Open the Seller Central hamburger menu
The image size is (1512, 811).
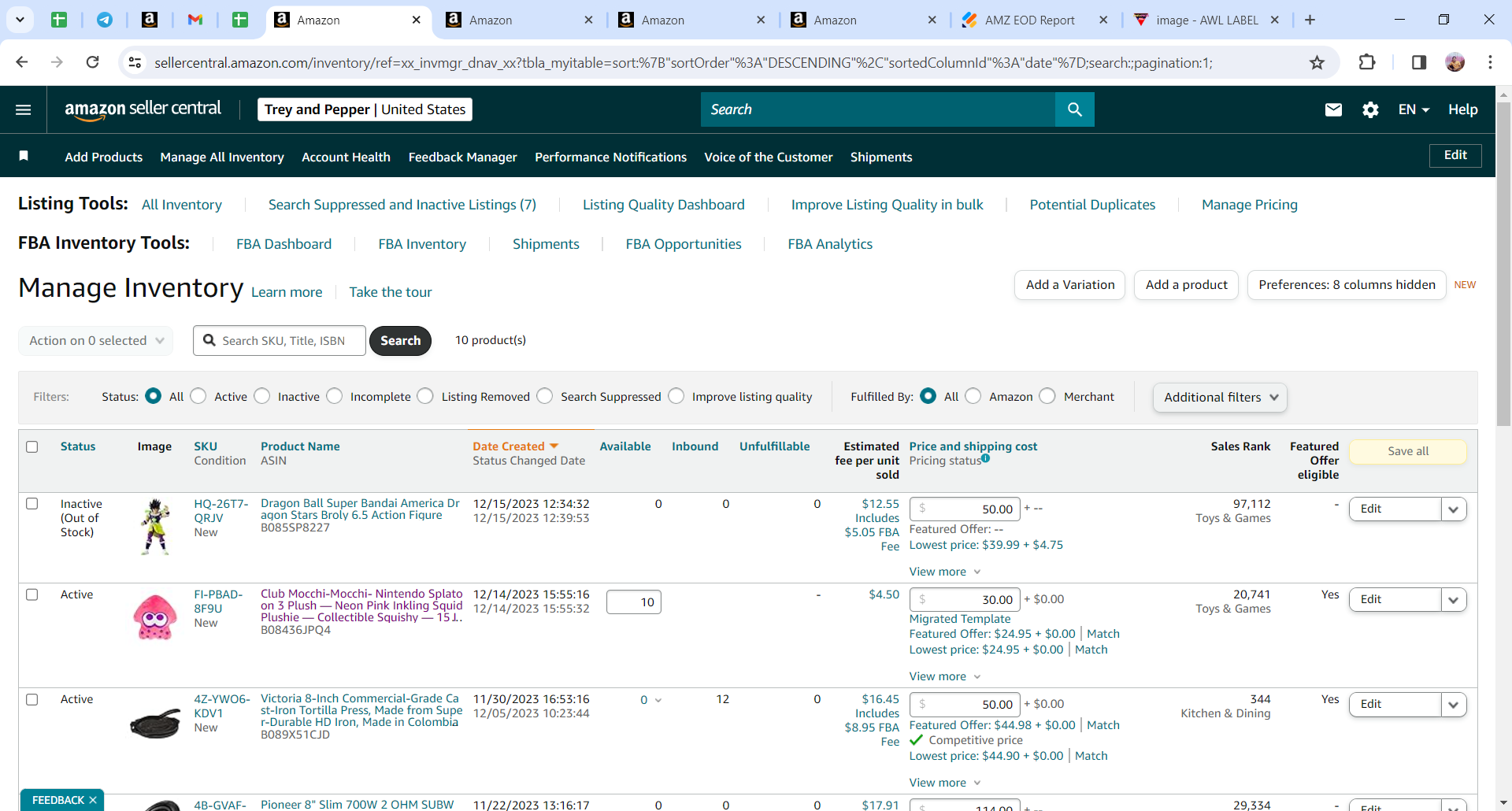point(24,109)
